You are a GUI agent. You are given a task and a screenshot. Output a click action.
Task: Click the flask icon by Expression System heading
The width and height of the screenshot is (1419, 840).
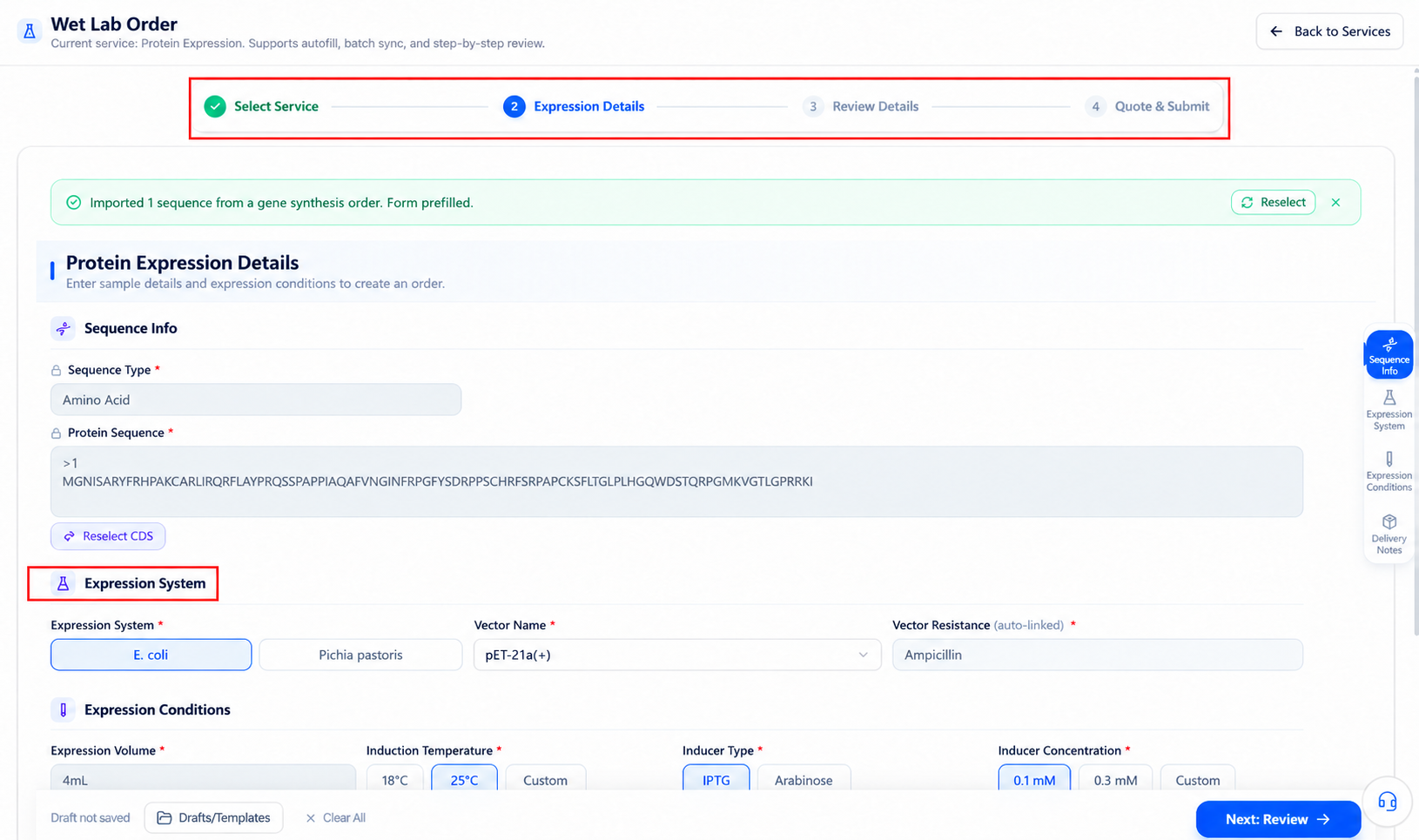63,583
